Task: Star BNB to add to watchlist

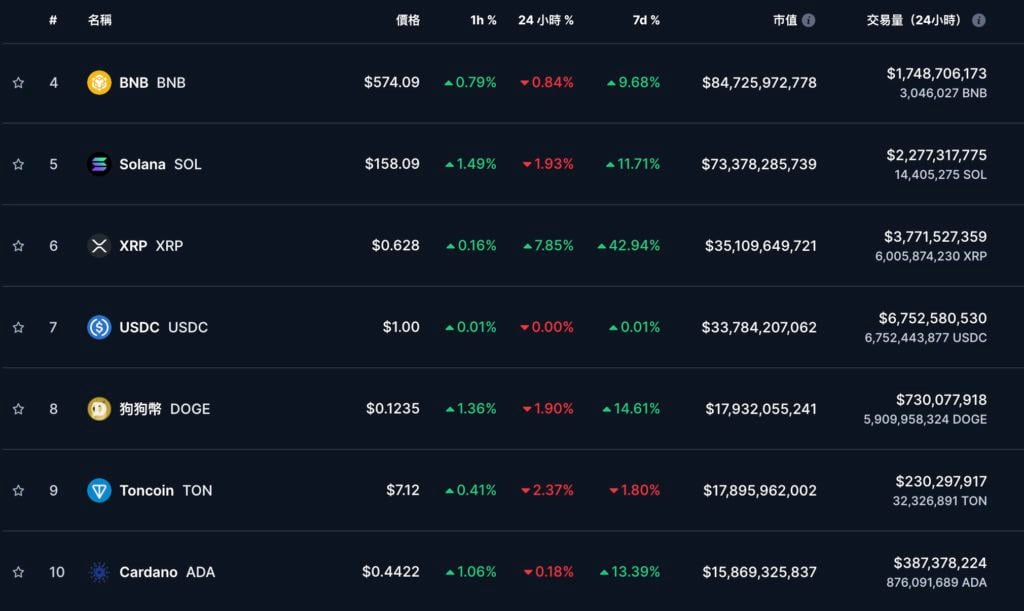Action: coord(18,83)
